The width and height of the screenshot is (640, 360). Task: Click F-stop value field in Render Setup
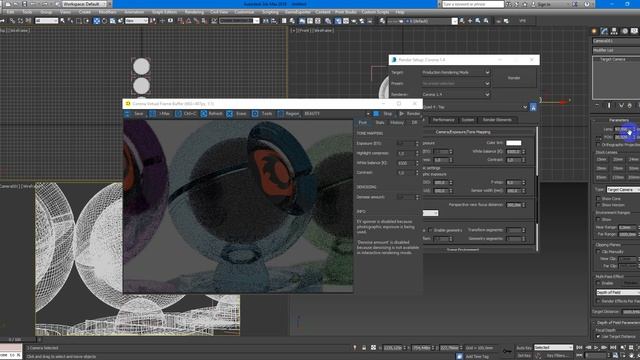tap(513, 182)
